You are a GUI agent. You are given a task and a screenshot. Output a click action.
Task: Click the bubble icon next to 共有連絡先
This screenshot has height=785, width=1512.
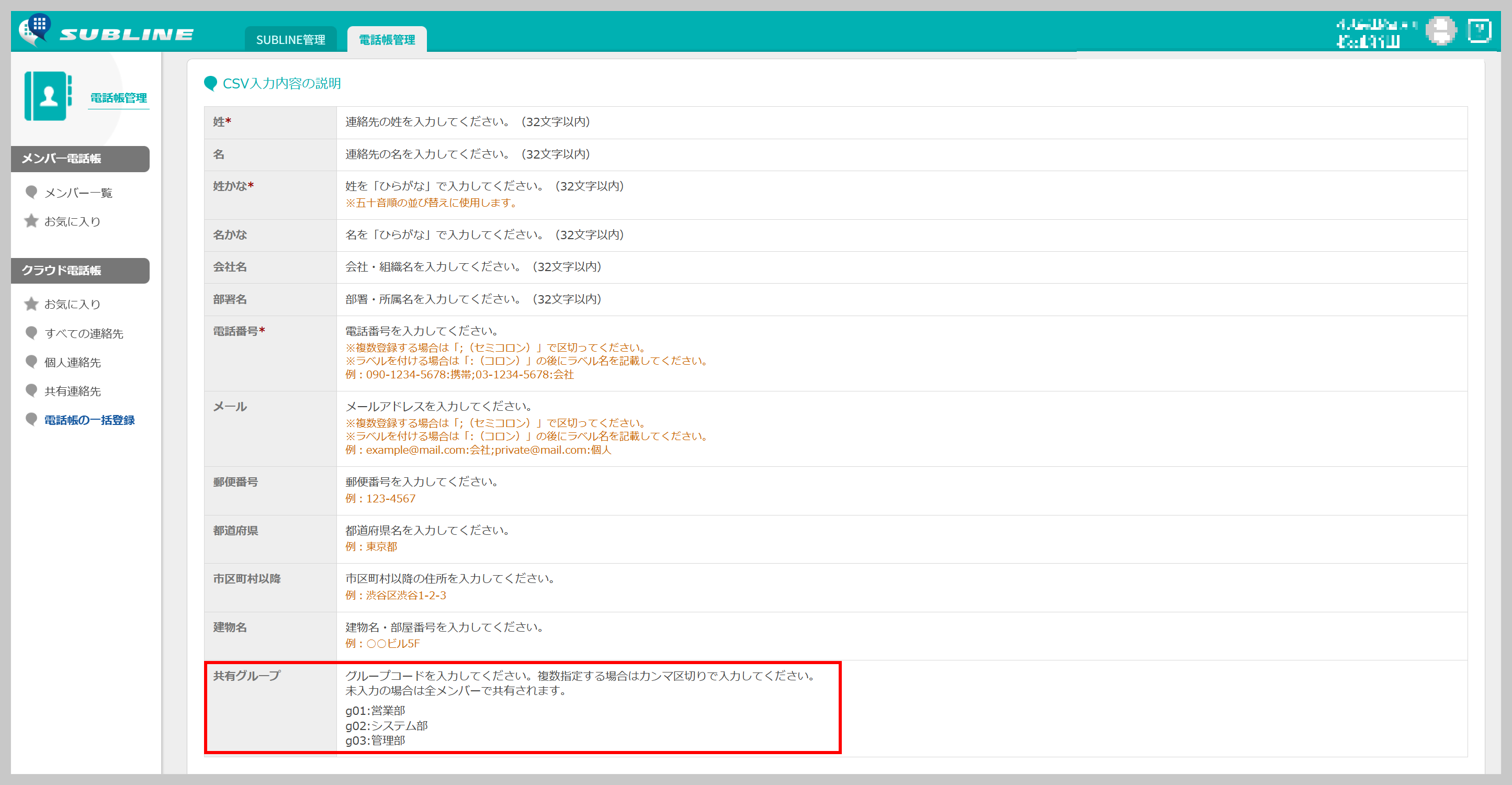(31, 391)
